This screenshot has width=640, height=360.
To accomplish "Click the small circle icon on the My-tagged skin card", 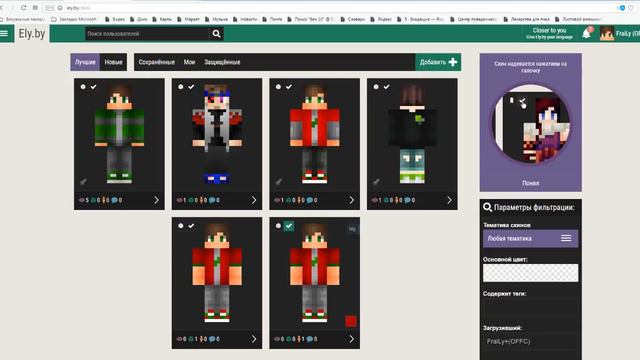I will 278,225.
